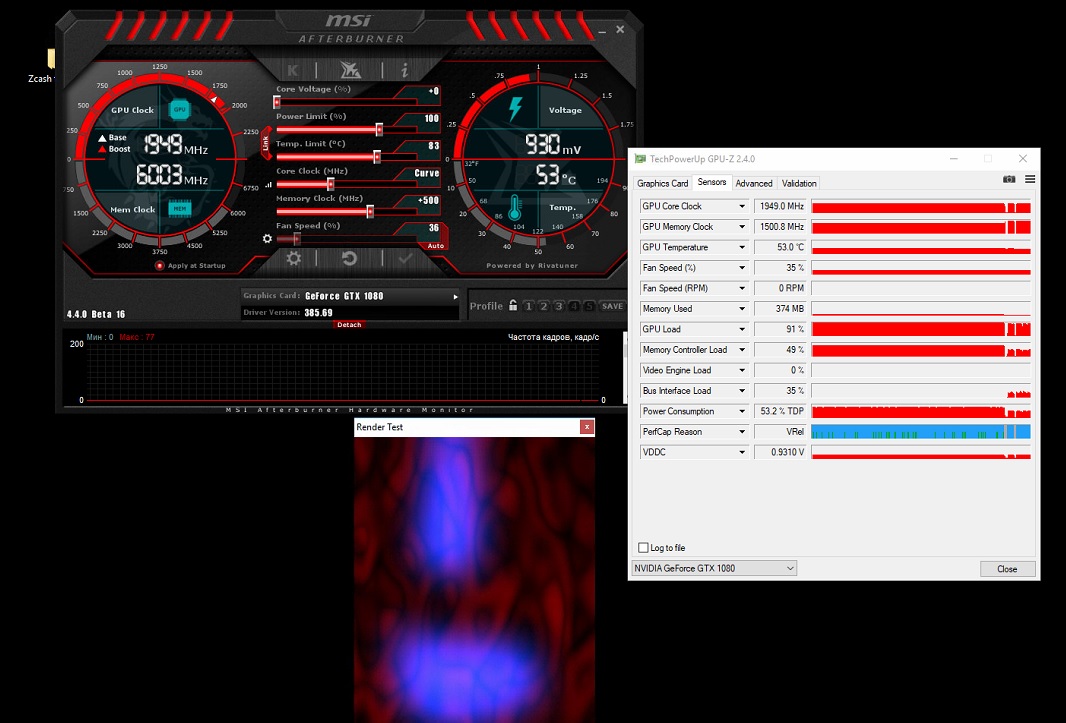Open Fan Speed (%) sensor dropdown
The height and width of the screenshot is (723, 1066).
(742, 267)
